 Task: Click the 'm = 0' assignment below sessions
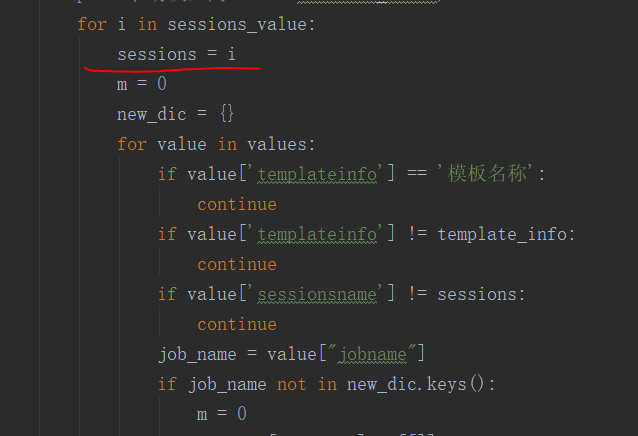coord(142,84)
